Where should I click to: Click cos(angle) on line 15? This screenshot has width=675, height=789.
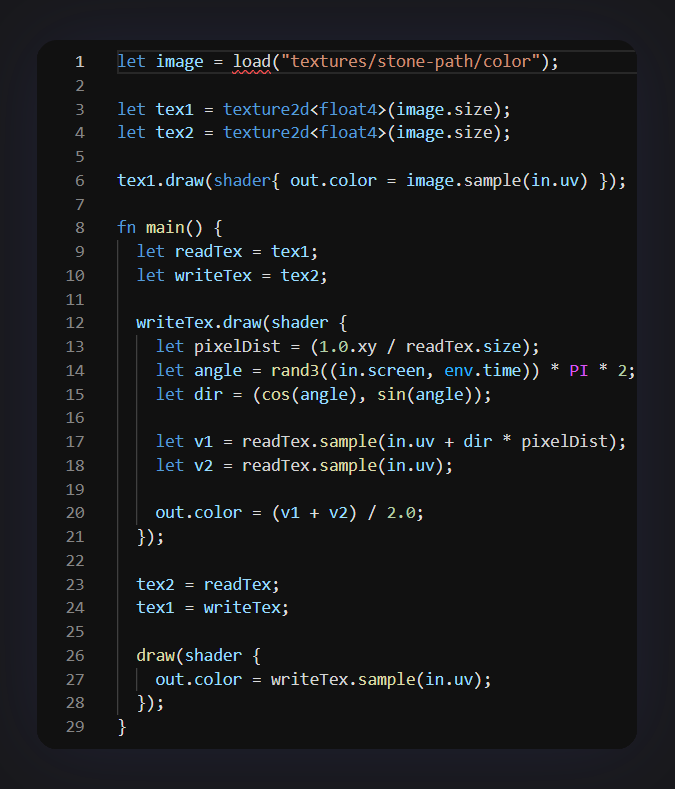pos(309,394)
